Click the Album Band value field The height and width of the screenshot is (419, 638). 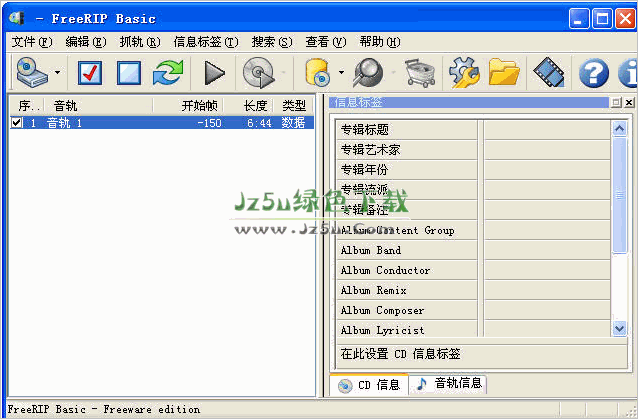[547, 250]
